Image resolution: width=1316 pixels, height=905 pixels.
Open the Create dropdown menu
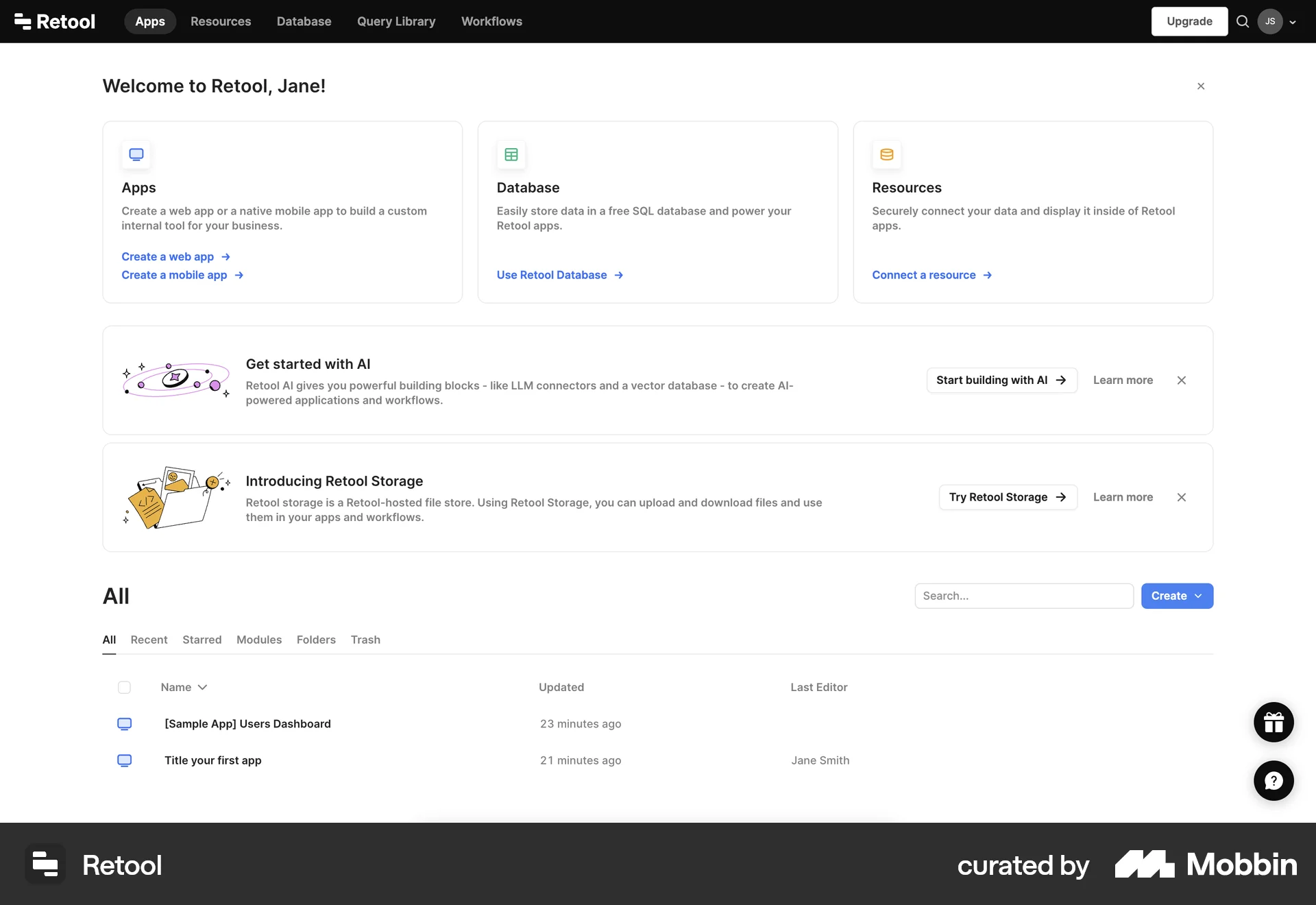point(1176,596)
